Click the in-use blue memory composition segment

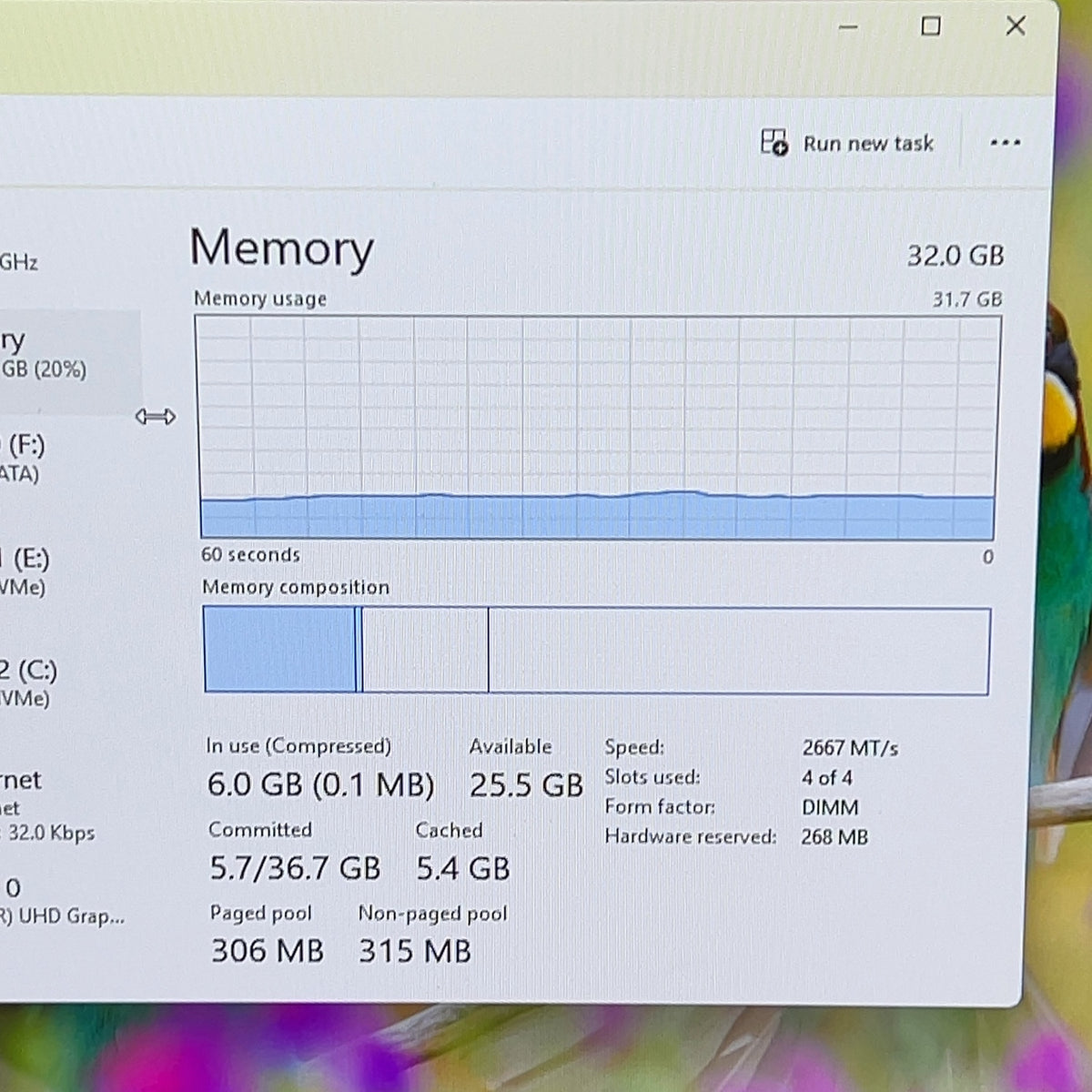tap(280, 650)
